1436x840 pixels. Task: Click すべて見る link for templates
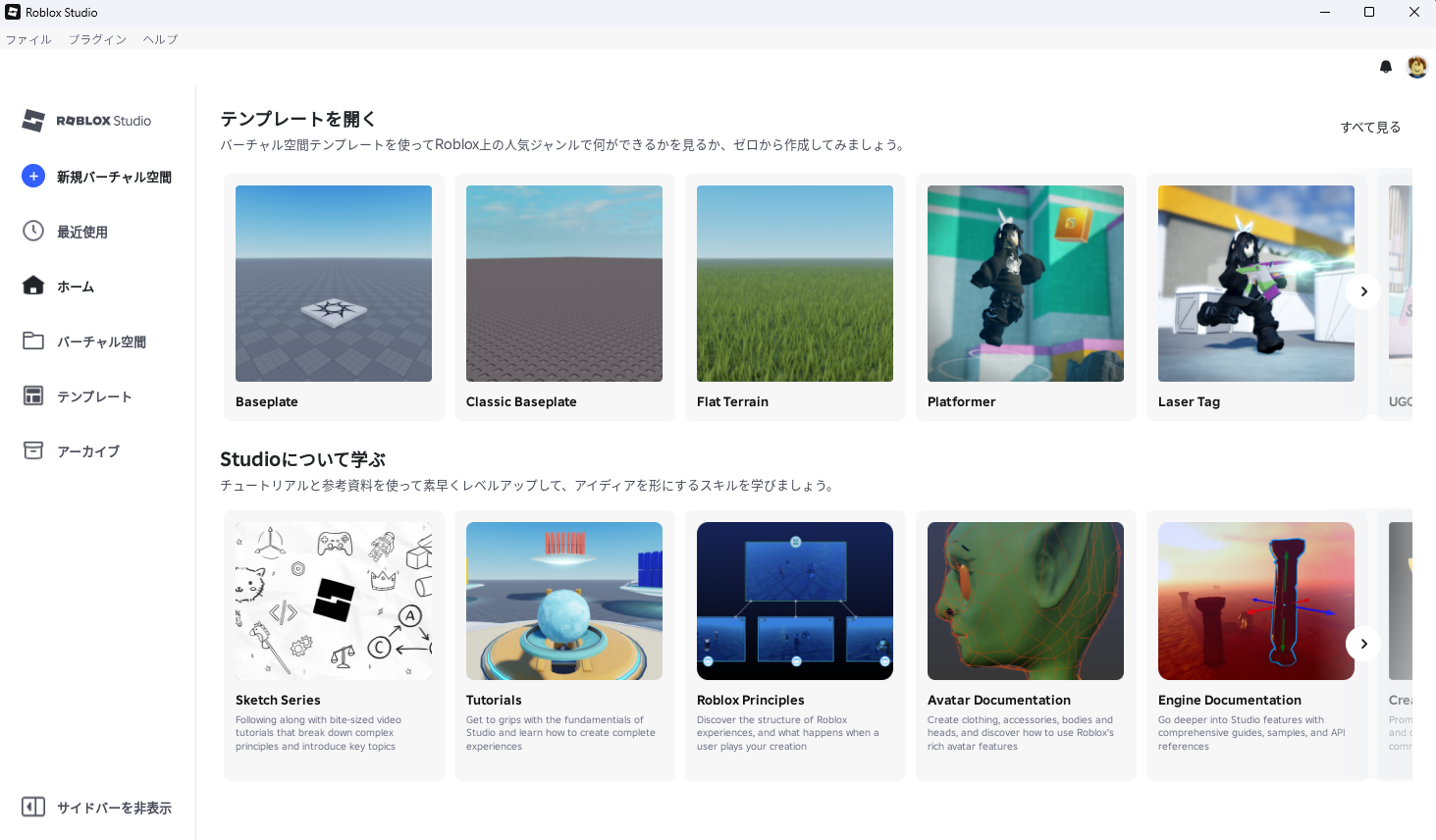pyautogui.click(x=1370, y=127)
